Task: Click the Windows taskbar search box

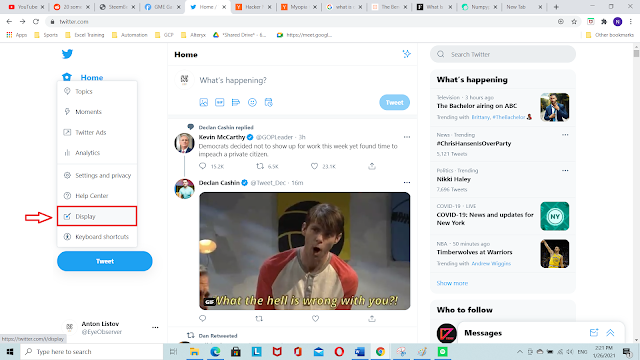Action: pyautogui.click(x=91, y=351)
